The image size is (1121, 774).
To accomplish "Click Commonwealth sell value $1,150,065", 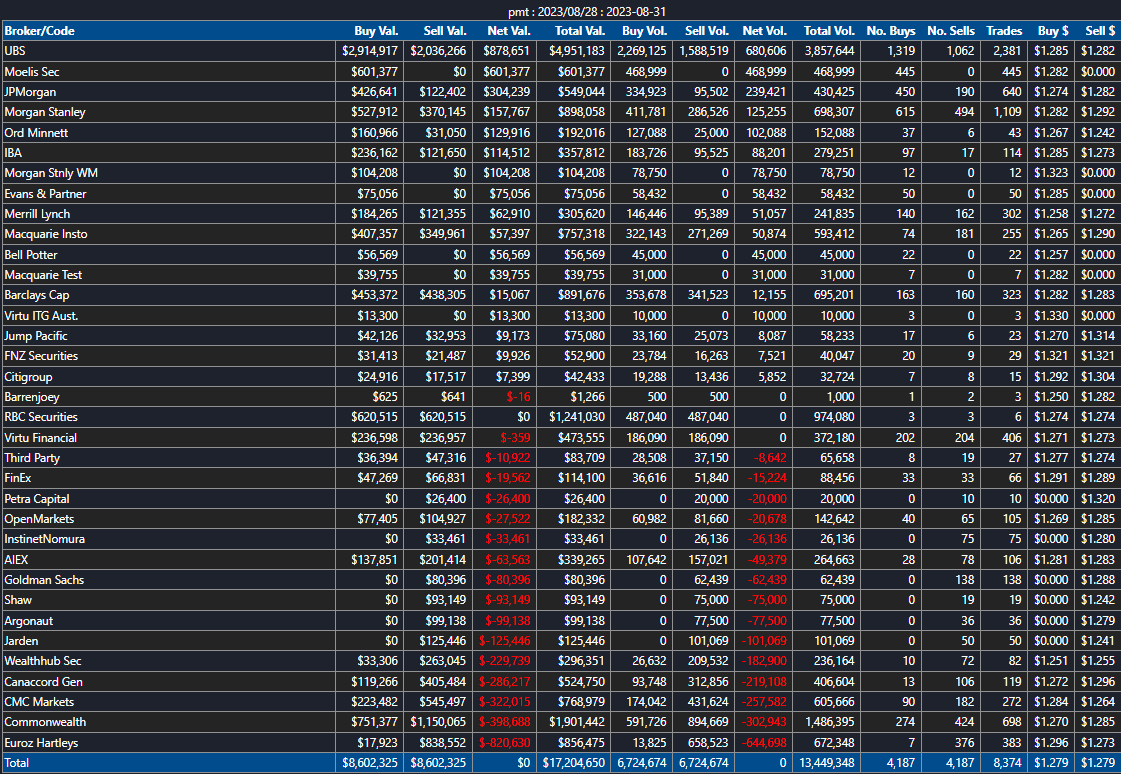I will pyautogui.click(x=438, y=722).
